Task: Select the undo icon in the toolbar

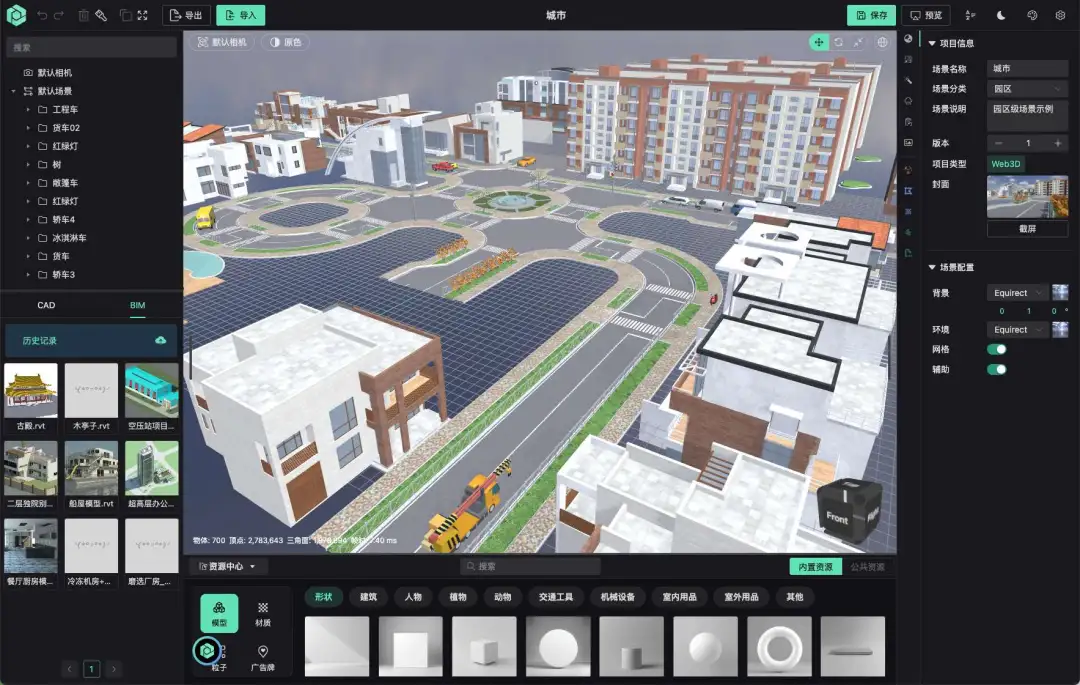Action: pos(42,15)
